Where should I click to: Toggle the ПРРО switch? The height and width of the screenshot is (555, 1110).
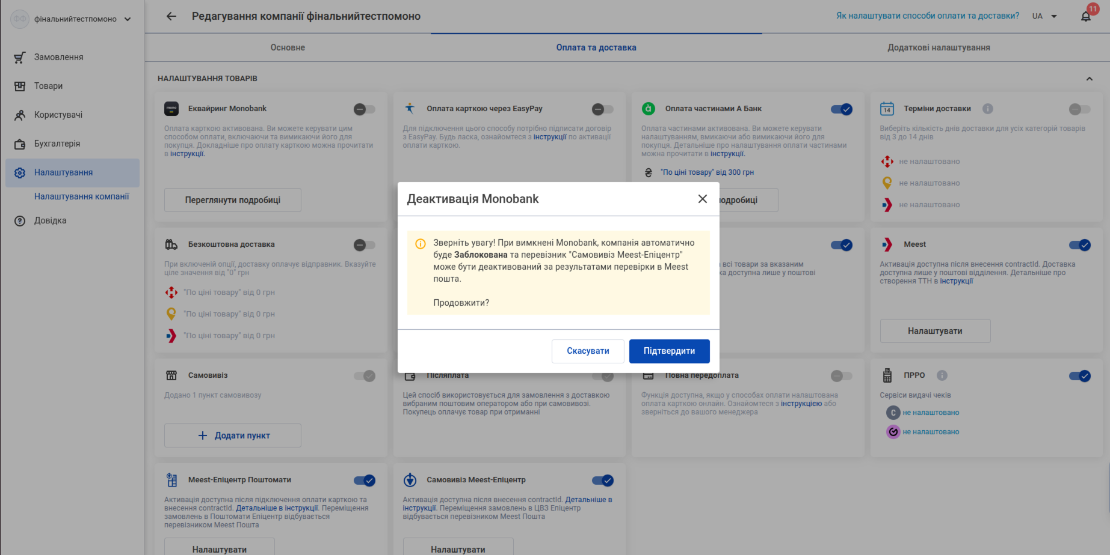pos(1080,376)
